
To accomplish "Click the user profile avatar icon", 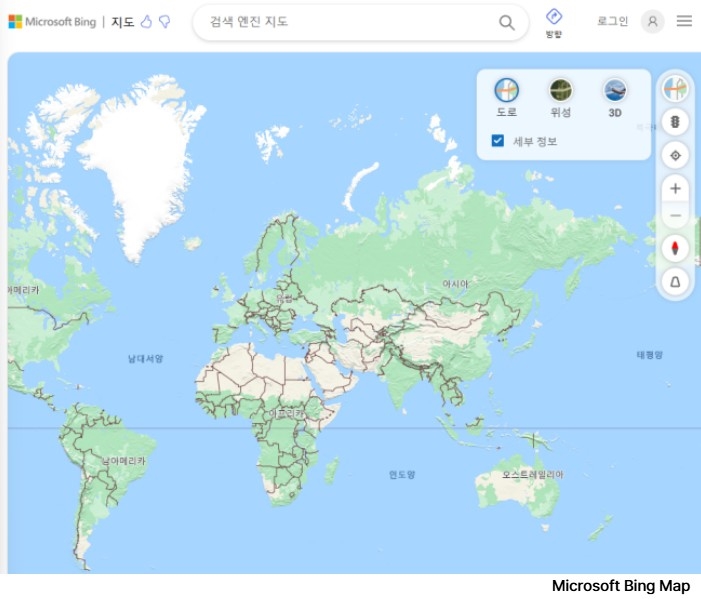I will (653, 21).
